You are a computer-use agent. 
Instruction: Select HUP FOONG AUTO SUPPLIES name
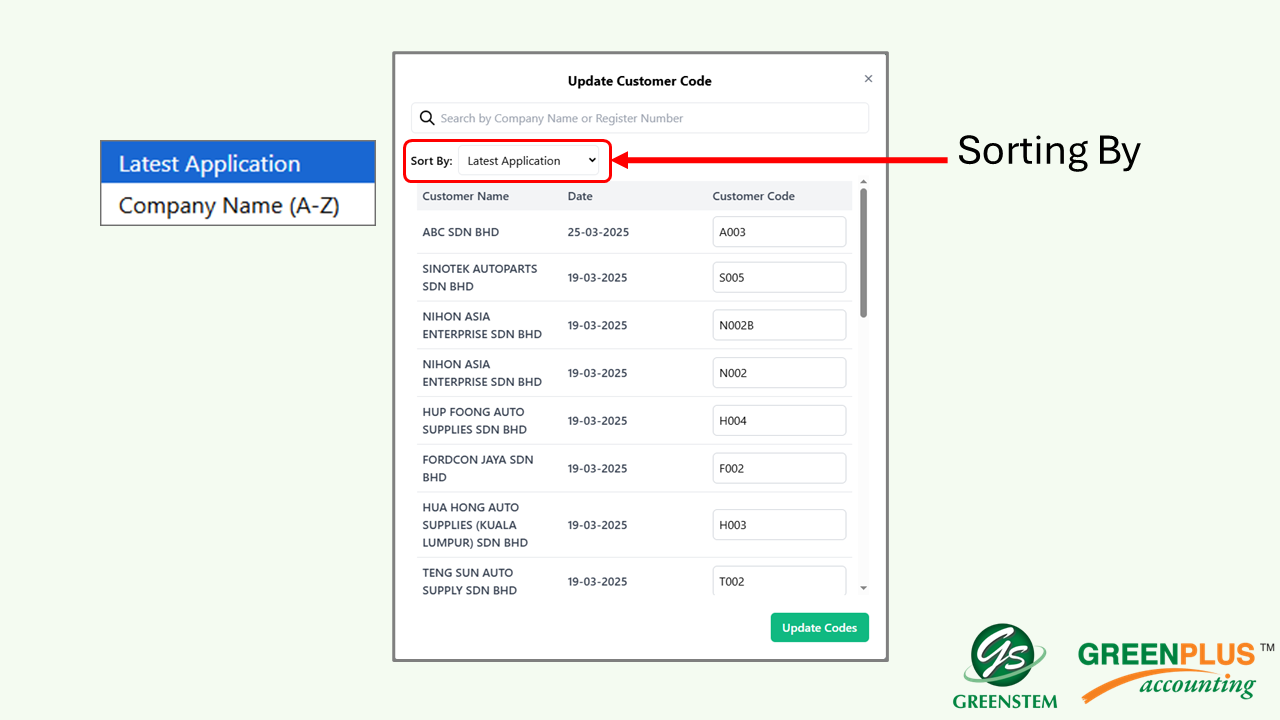coord(474,420)
